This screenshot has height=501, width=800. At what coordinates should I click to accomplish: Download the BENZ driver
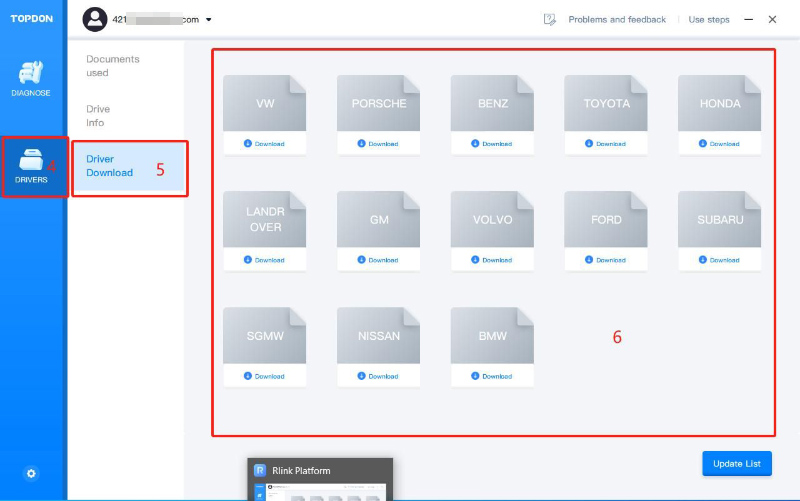(492, 144)
